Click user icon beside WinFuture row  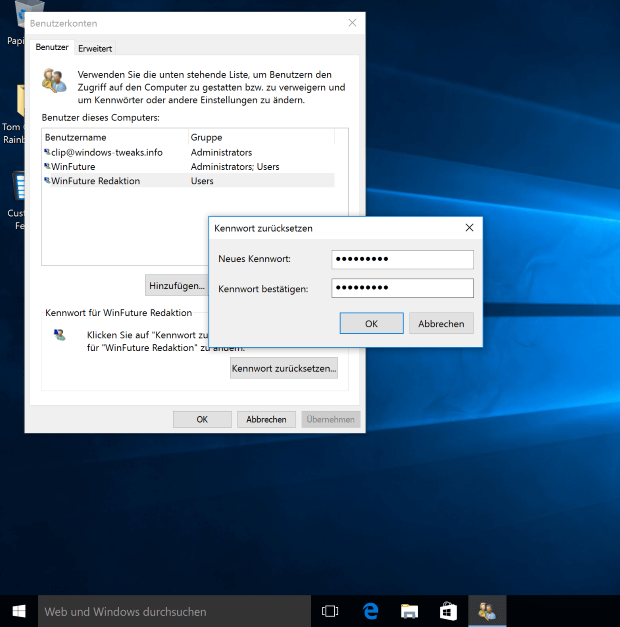(47, 166)
